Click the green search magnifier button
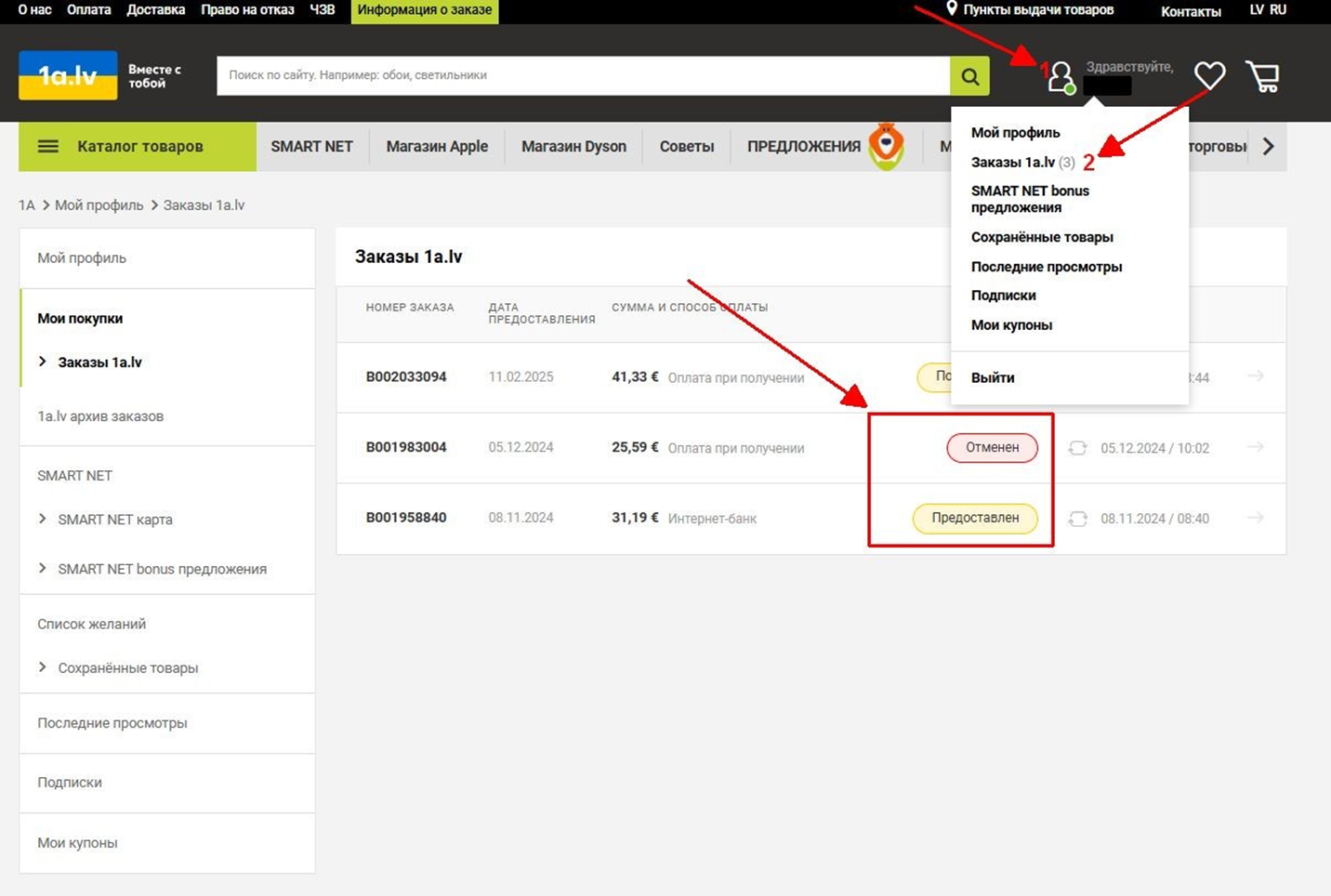 (x=969, y=76)
